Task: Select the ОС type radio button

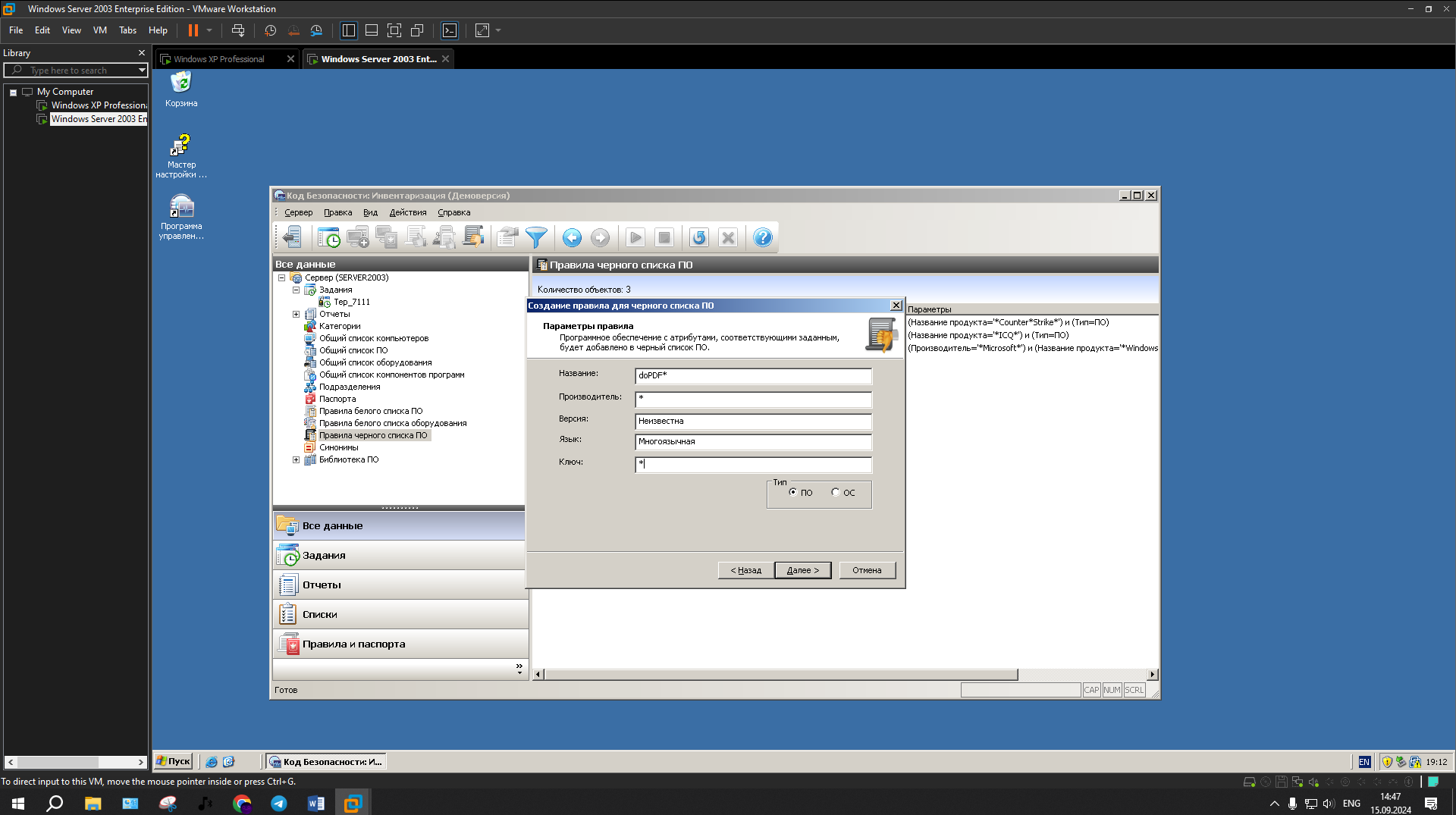Action: coord(836,492)
